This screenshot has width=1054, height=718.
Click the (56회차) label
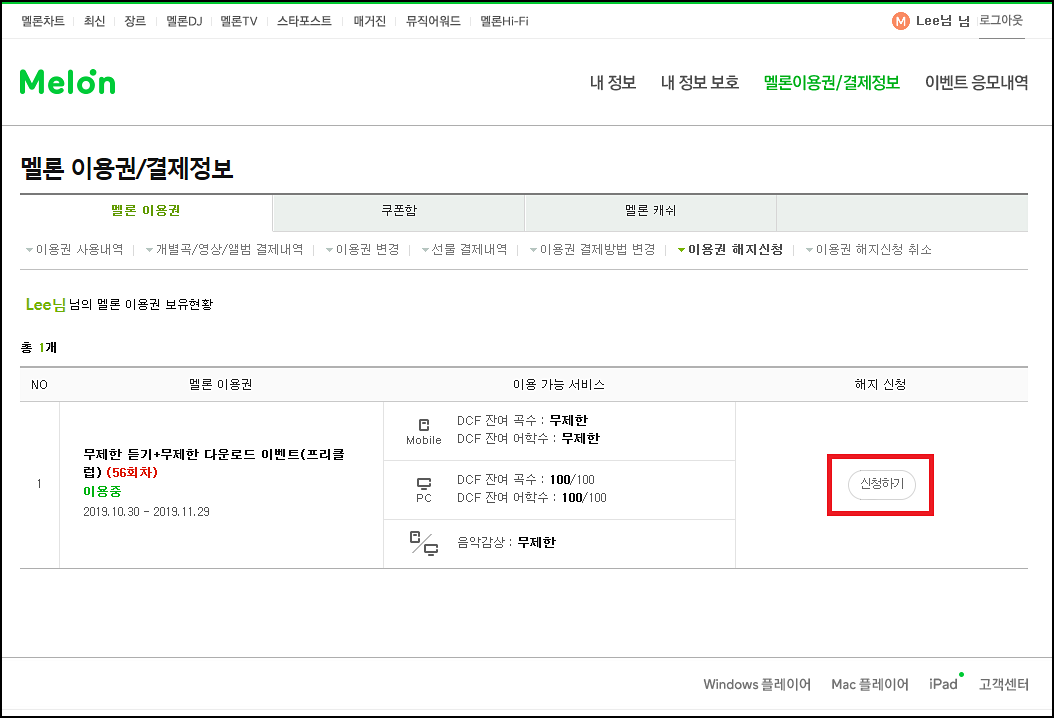point(132,473)
